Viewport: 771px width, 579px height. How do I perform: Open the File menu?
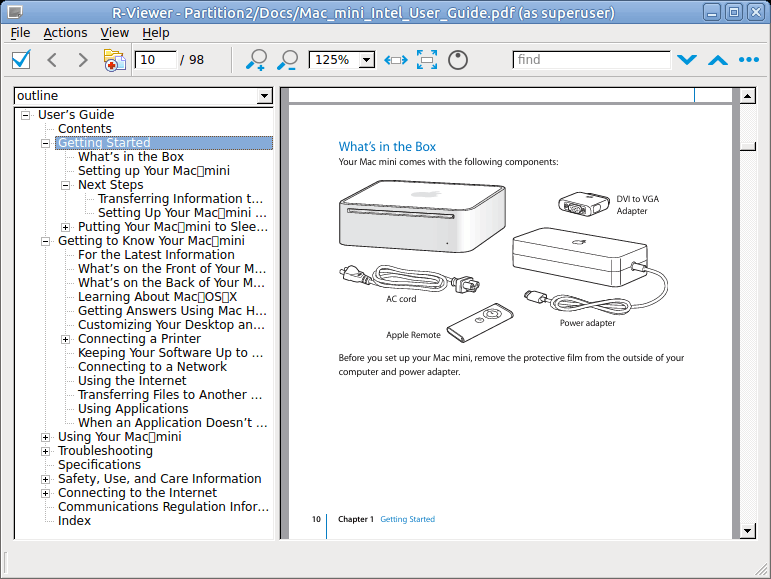pos(20,33)
